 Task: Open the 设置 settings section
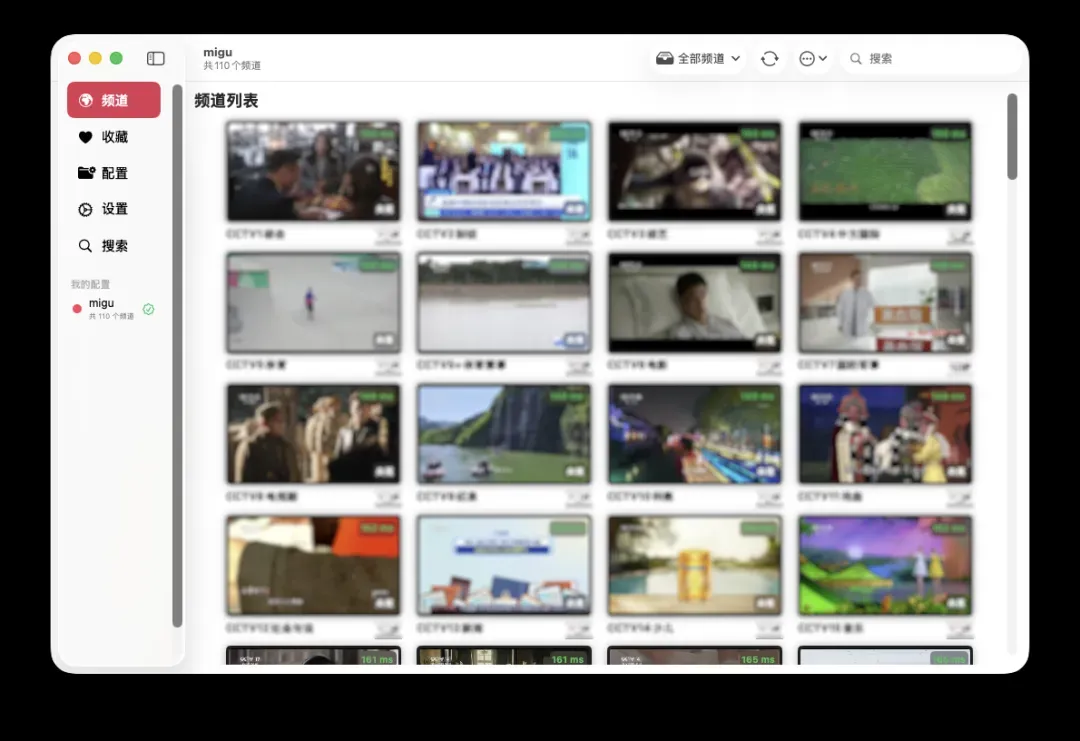[x=114, y=210]
